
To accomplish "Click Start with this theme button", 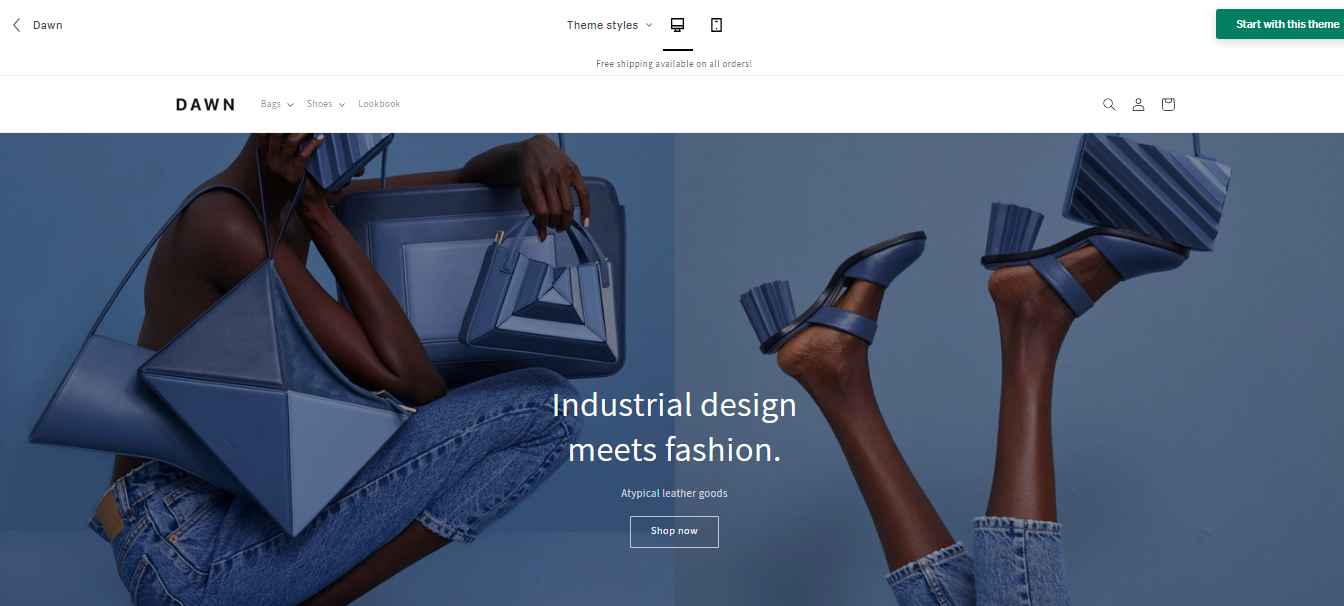I will (1280, 24).
